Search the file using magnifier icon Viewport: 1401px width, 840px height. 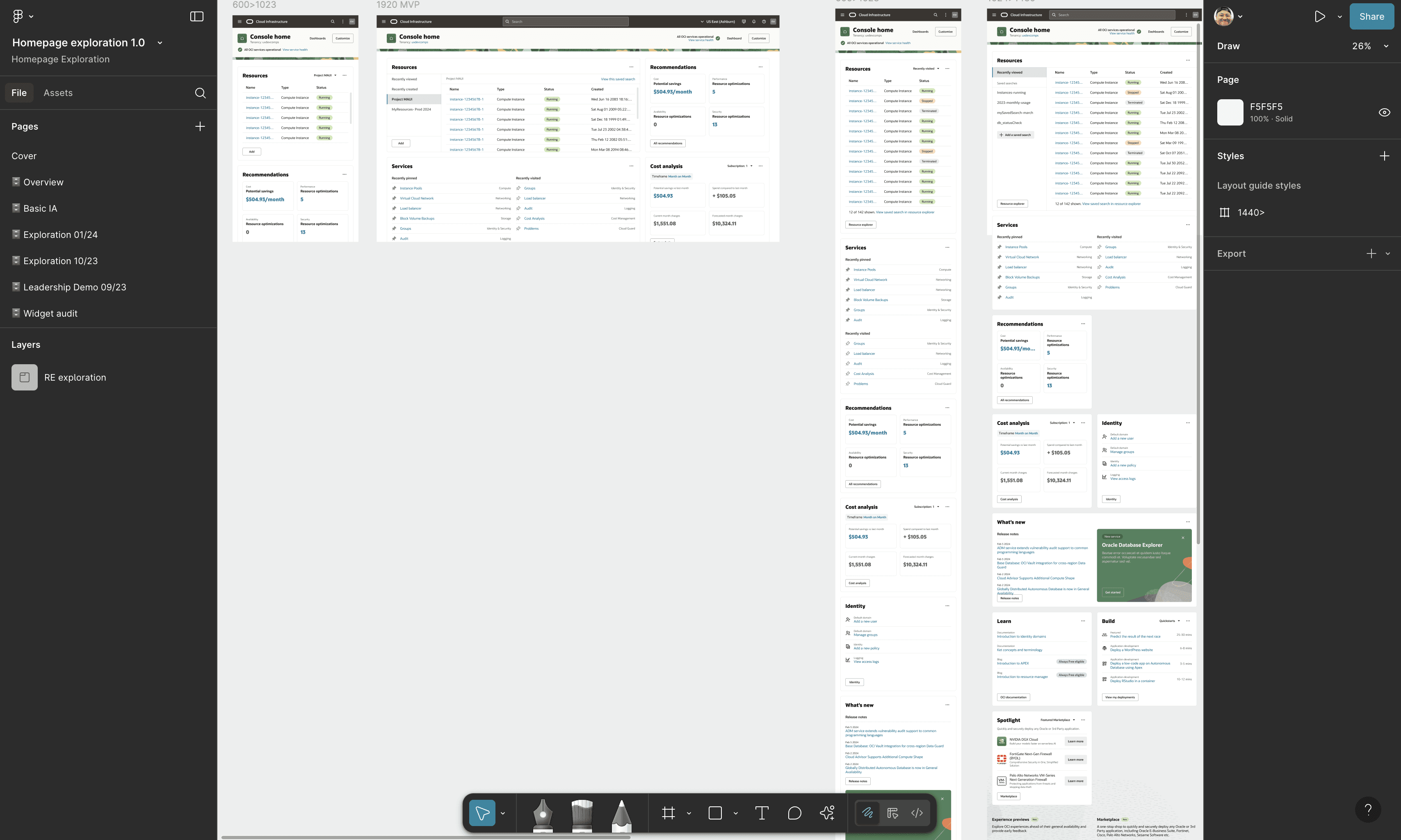[200, 93]
